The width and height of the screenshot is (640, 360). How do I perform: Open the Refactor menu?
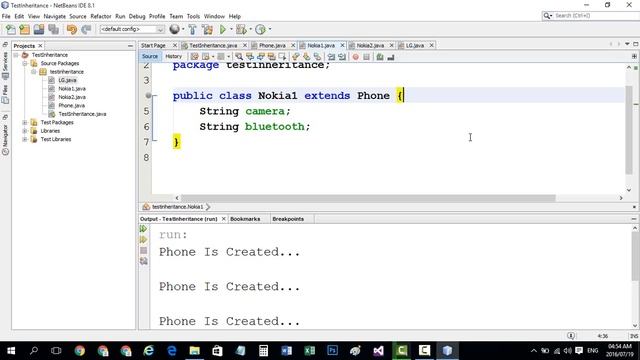click(101, 16)
